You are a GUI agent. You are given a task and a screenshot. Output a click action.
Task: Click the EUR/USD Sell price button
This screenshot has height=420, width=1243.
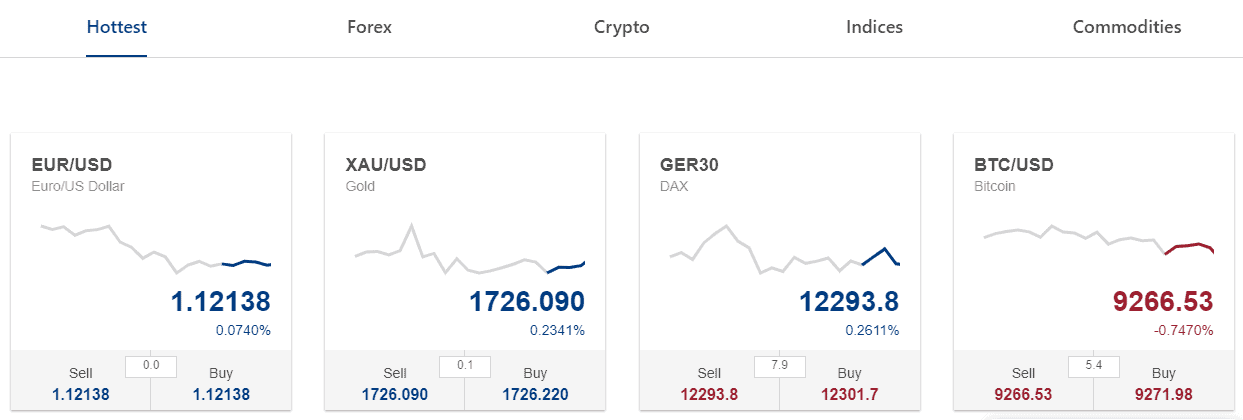81,384
